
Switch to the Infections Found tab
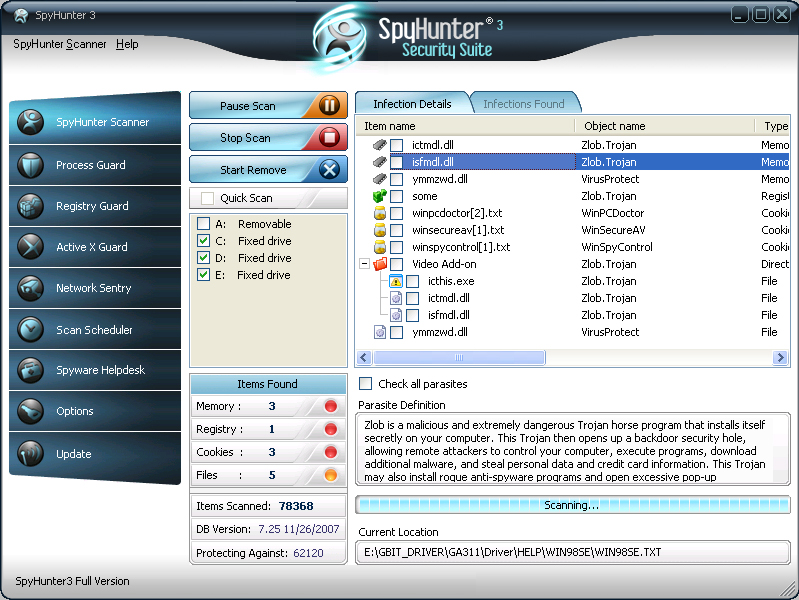523,104
